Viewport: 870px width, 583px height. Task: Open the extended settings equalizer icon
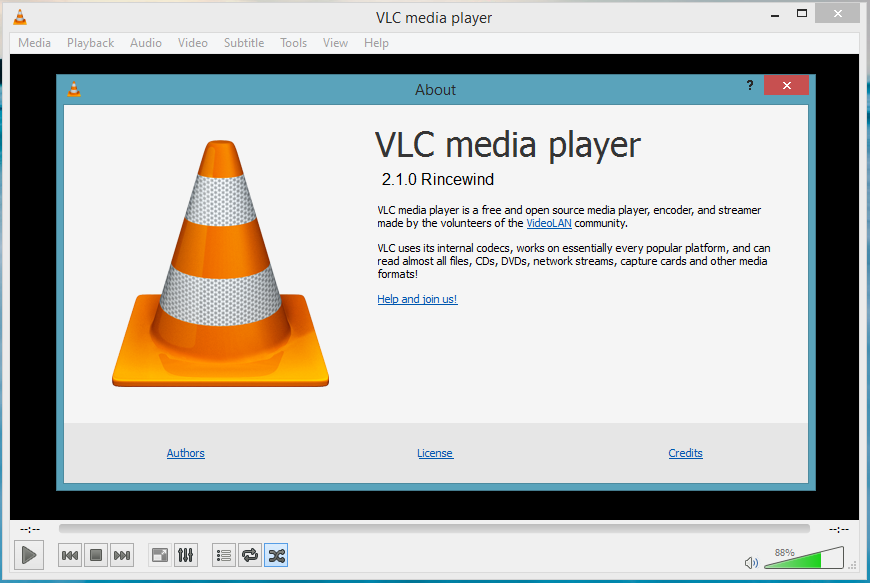coord(186,555)
